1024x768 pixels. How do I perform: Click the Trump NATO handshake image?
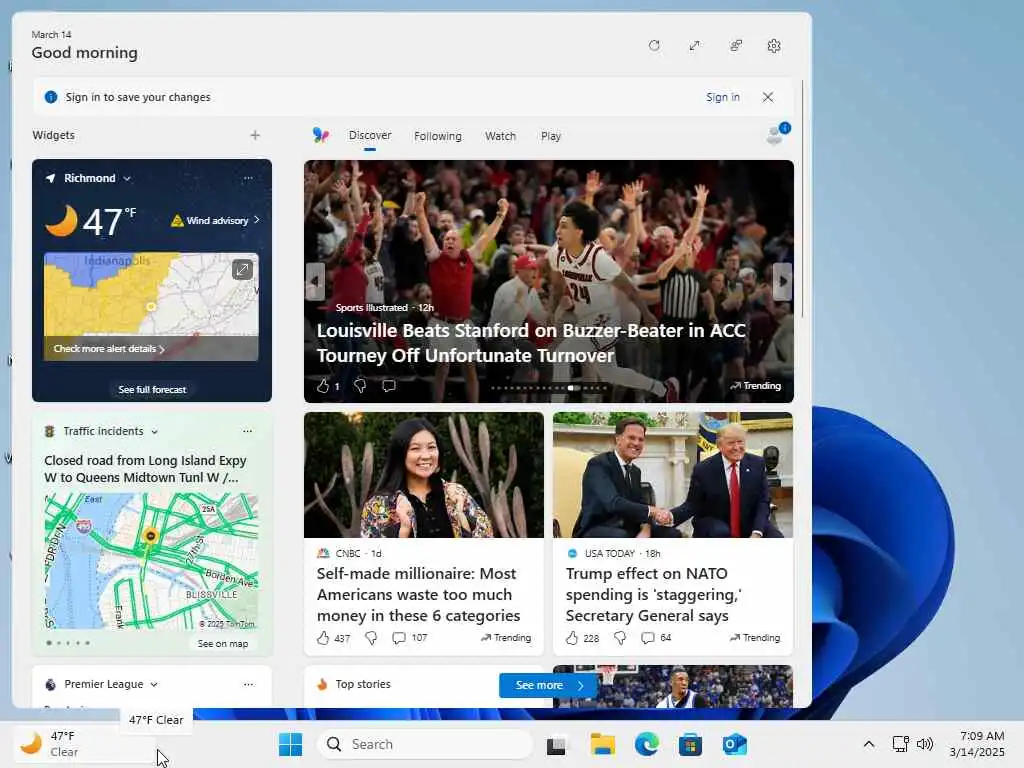(673, 475)
